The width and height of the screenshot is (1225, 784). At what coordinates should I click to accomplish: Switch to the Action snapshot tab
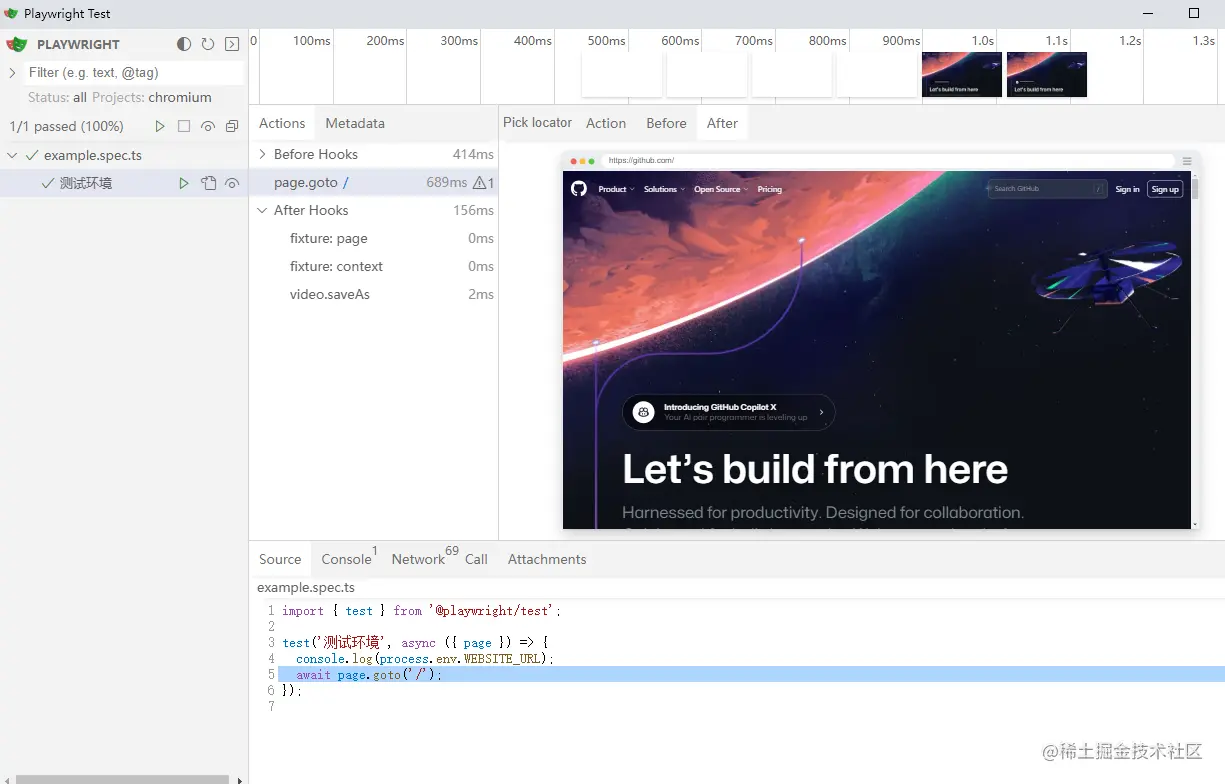point(606,123)
